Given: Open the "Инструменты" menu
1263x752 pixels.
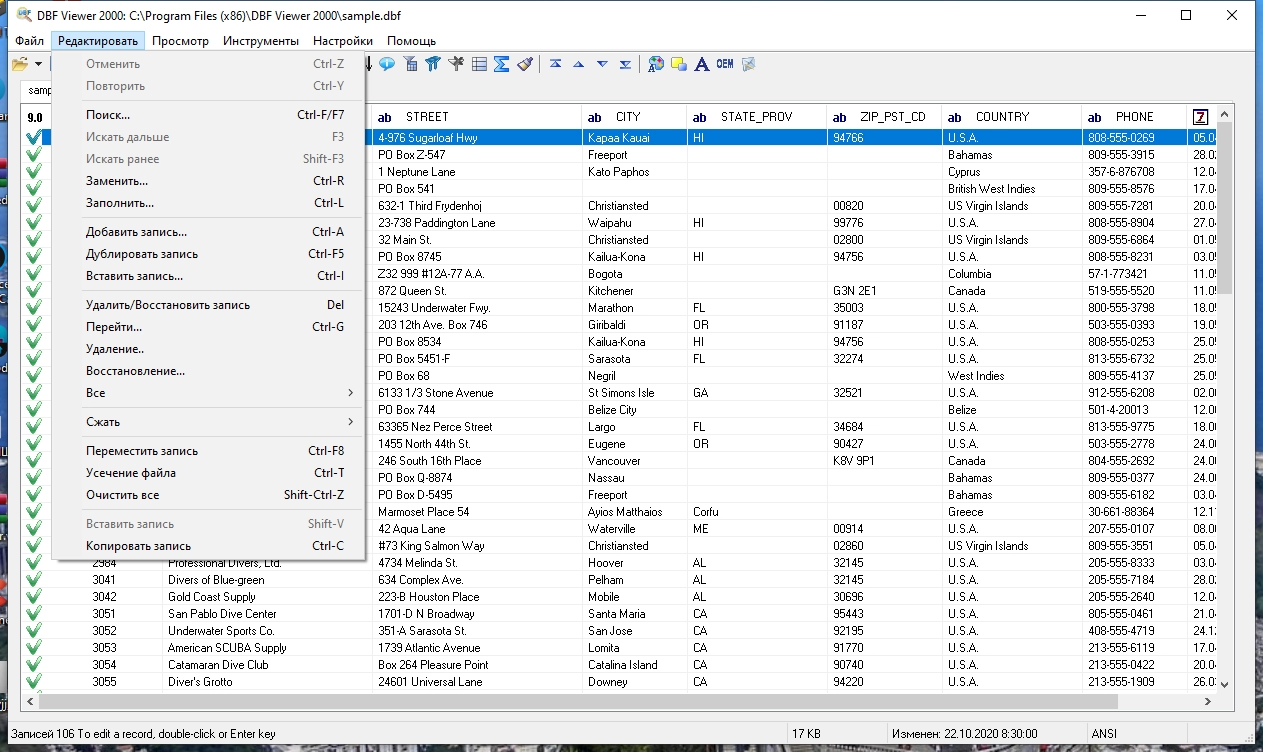Looking at the screenshot, I should 260,41.
